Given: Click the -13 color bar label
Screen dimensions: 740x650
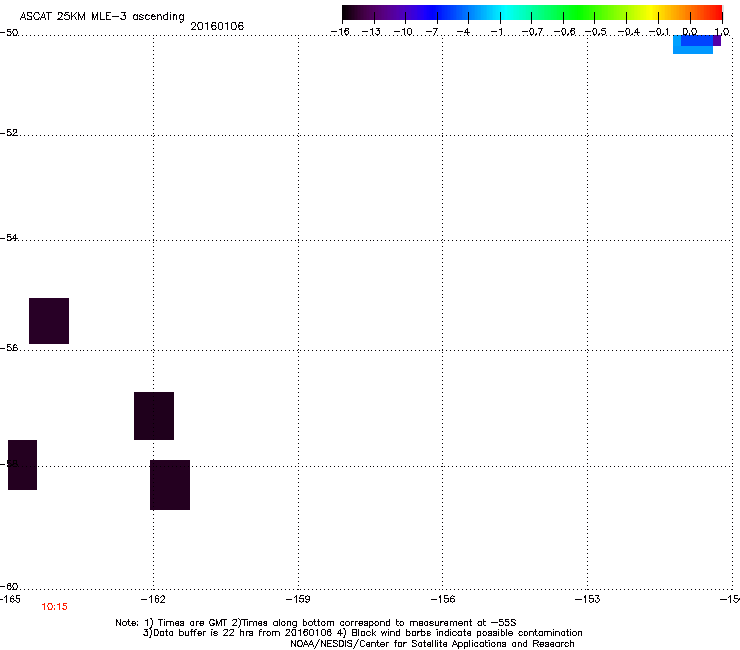Looking at the screenshot, I should (371, 32).
